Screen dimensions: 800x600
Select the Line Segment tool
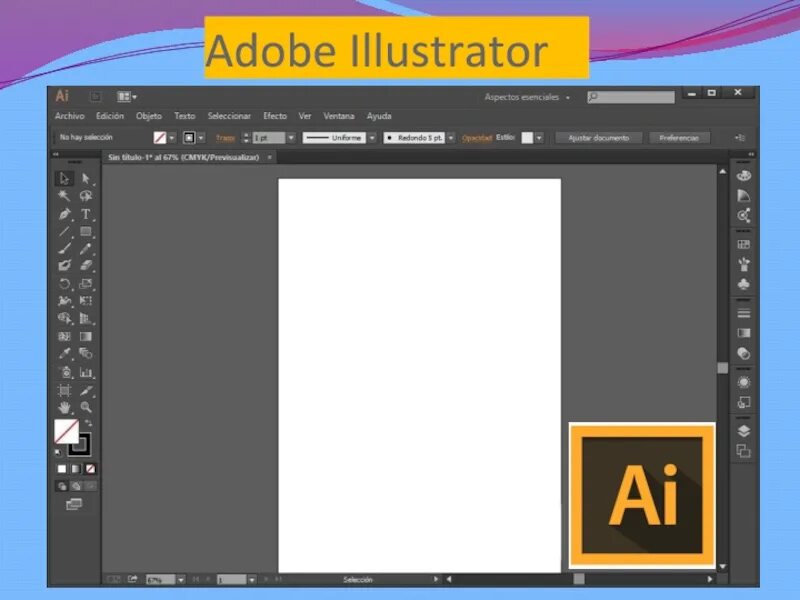tap(64, 232)
